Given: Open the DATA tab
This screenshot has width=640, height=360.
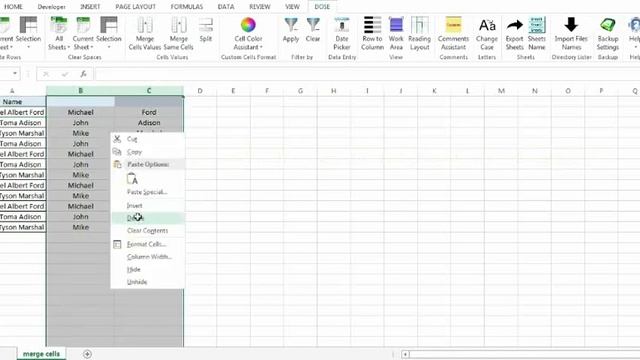Looking at the screenshot, I should pyautogui.click(x=226, y=7).
